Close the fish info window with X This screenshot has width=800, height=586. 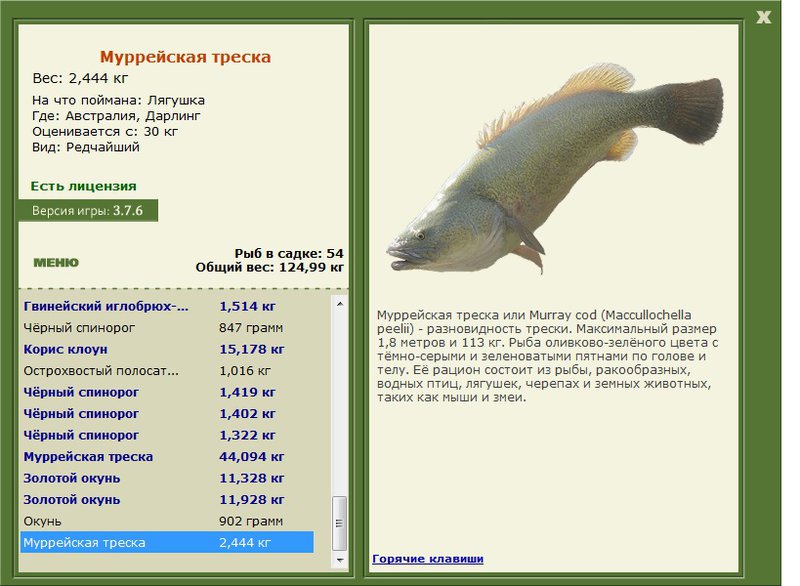[x=763, y=17]
